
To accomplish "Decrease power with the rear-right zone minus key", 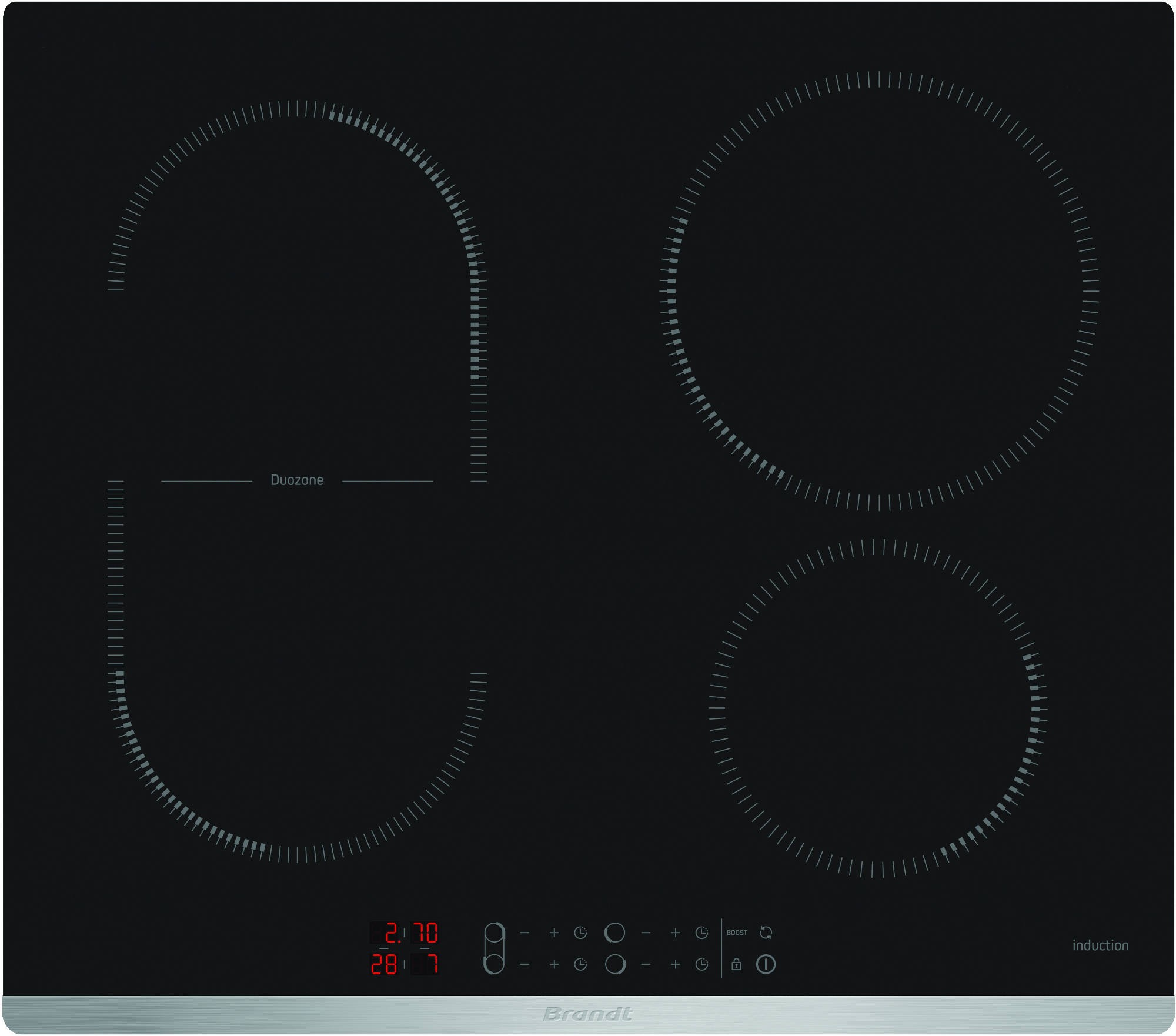I will coord(646,933).
